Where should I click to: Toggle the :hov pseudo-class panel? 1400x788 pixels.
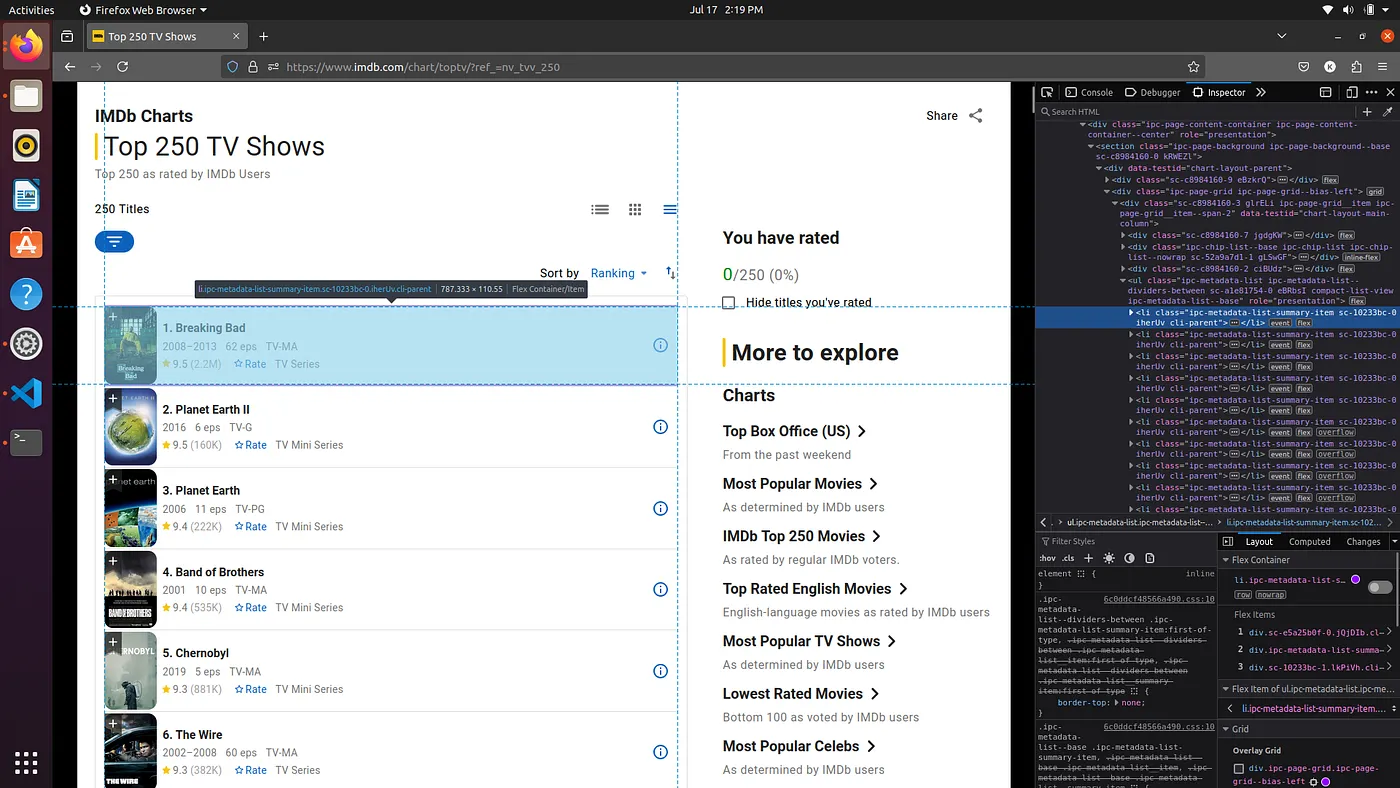pyautogui.click(x=1047, y=558)
